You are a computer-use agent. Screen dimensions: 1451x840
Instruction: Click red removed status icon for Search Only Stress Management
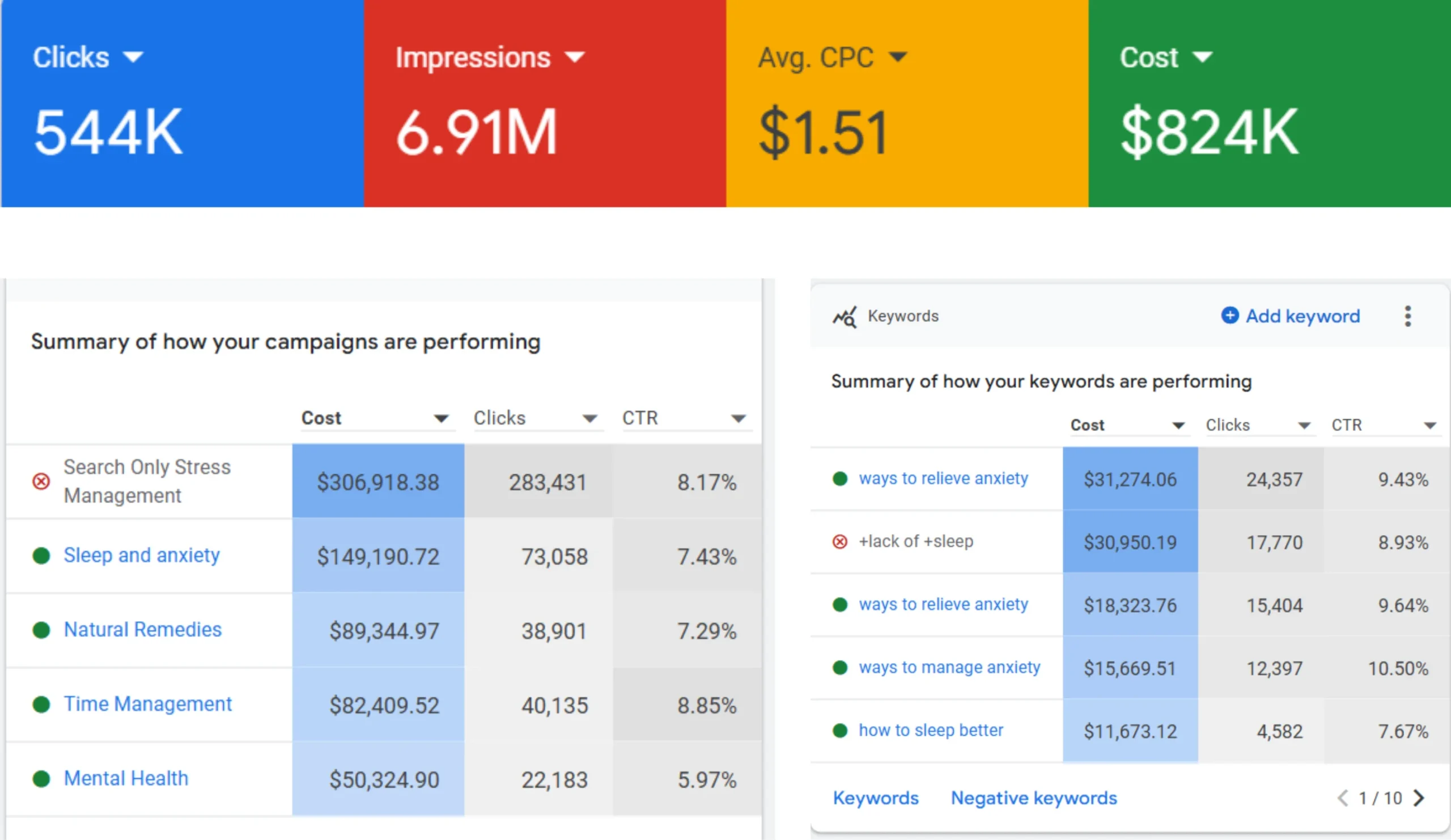pyautogui.click(x=41, y=481)
